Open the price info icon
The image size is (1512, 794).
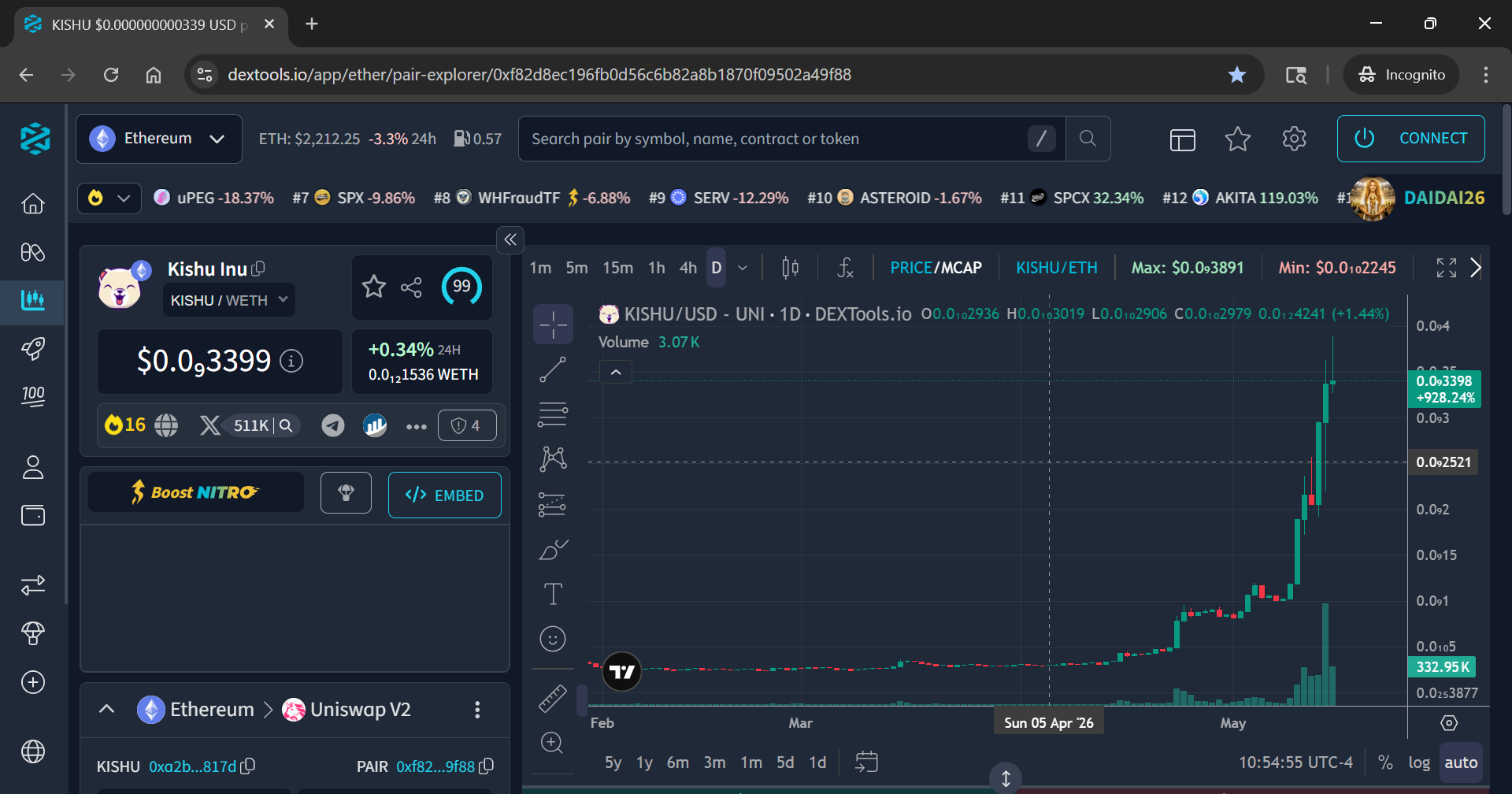pos(291,361)
